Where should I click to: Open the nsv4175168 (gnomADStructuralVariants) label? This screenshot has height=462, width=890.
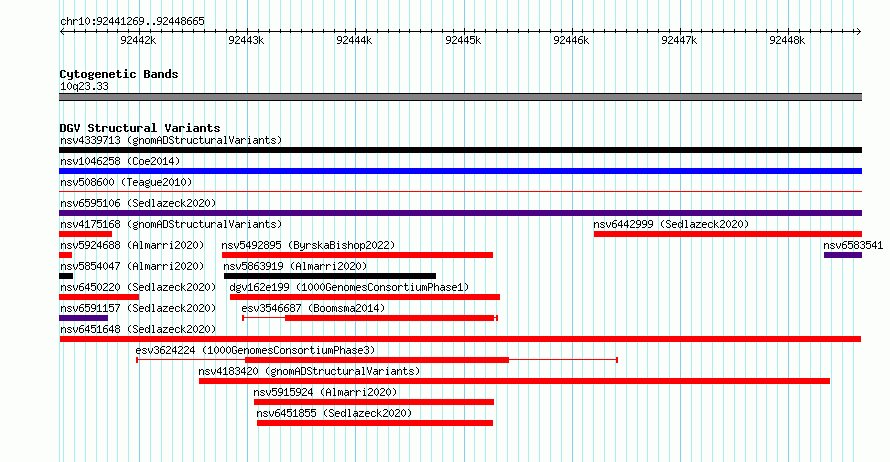click(171, 224)
